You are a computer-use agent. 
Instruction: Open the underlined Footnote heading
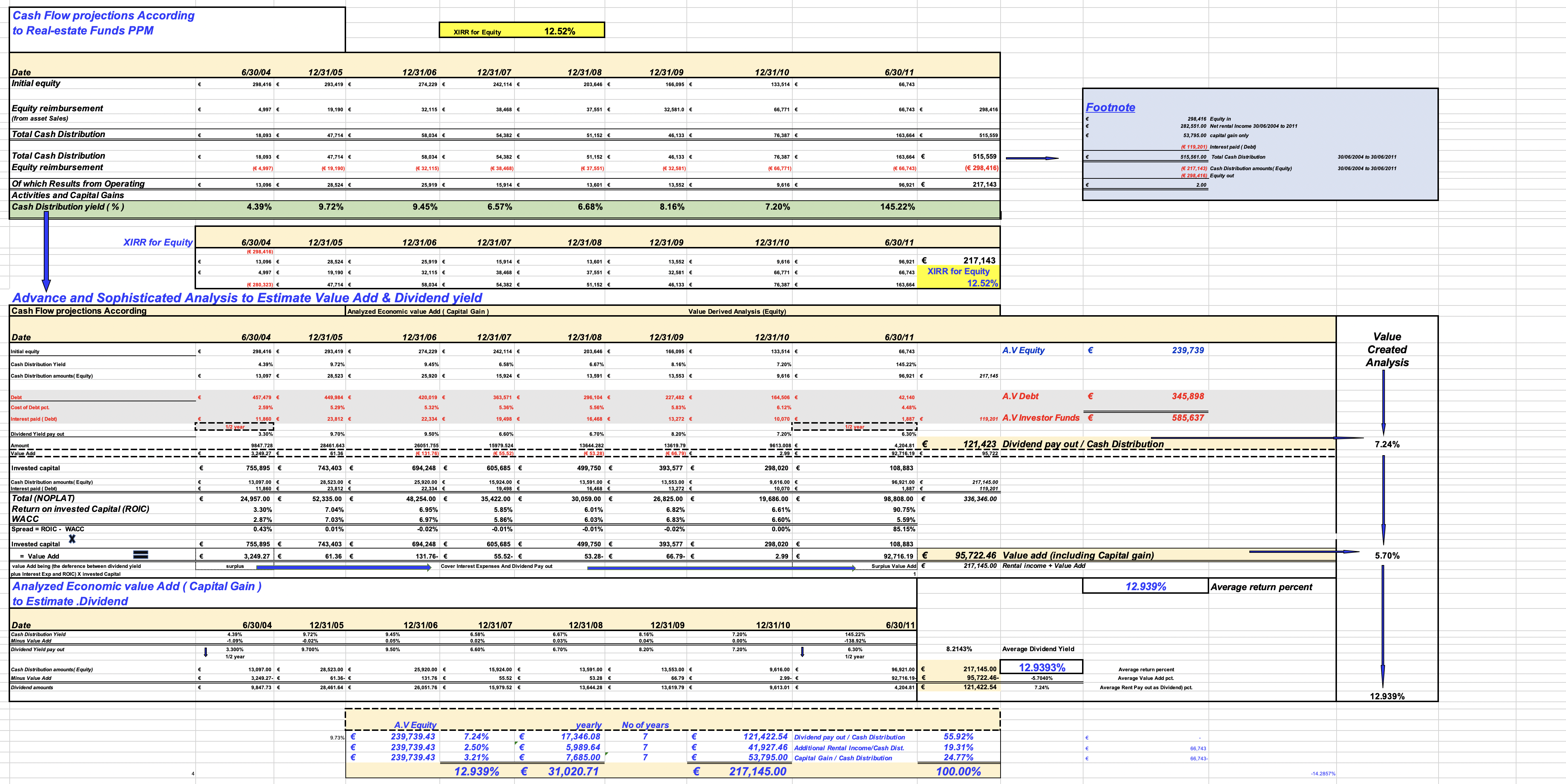pyautogui.click(x=1110, y=107)
